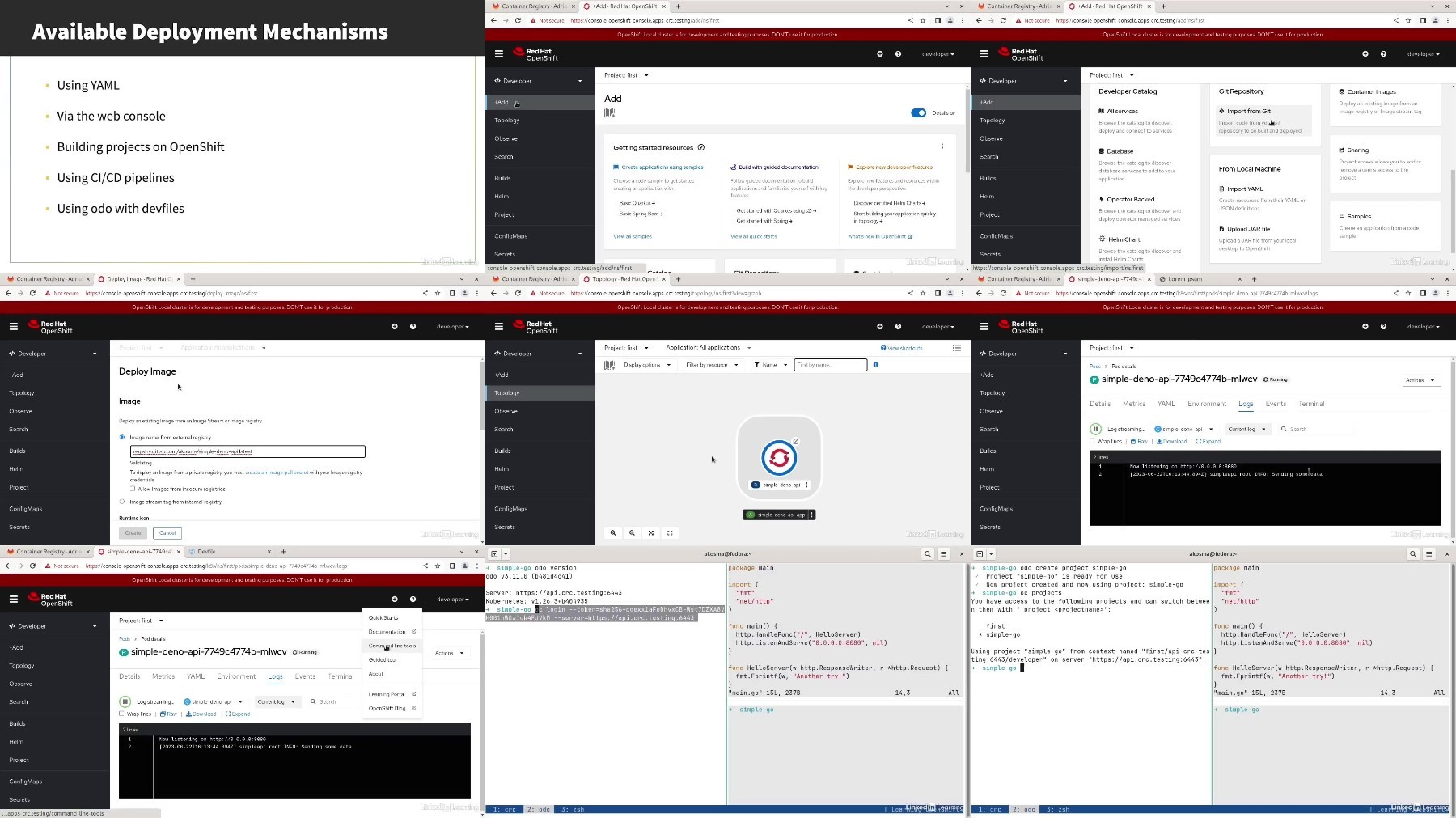Click Create button on Deploy Image form

[x=133, y=533]
